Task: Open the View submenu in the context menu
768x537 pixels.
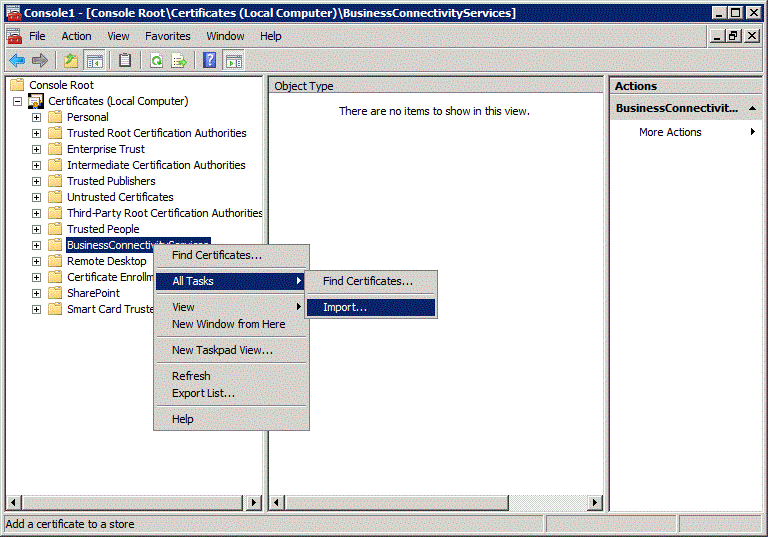Action: 231,307
